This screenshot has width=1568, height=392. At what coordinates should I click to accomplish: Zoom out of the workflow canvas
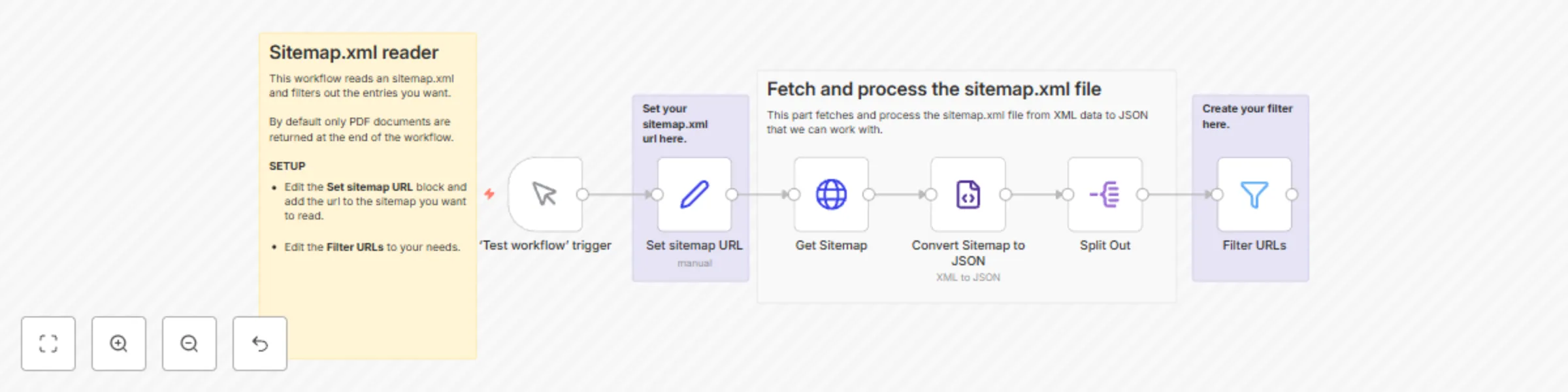pos(189,344)
